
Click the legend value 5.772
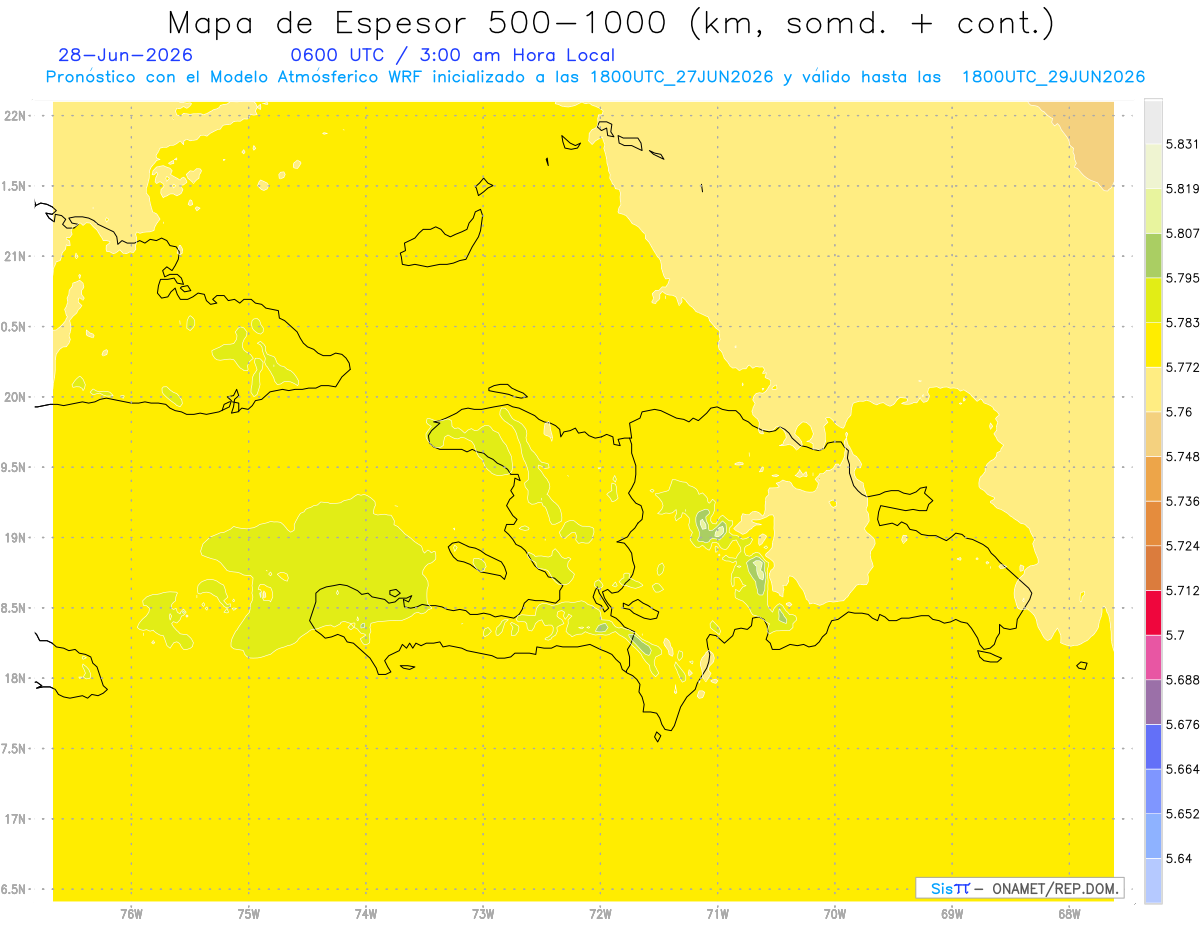point(1183,367)
